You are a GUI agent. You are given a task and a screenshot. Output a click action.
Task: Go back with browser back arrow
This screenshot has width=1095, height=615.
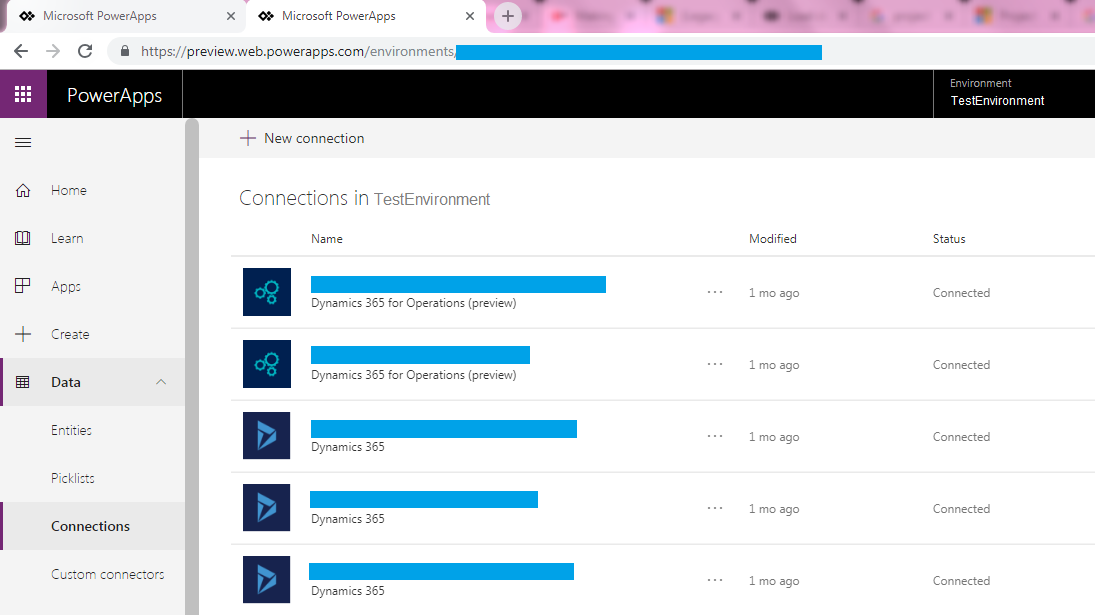21,51
